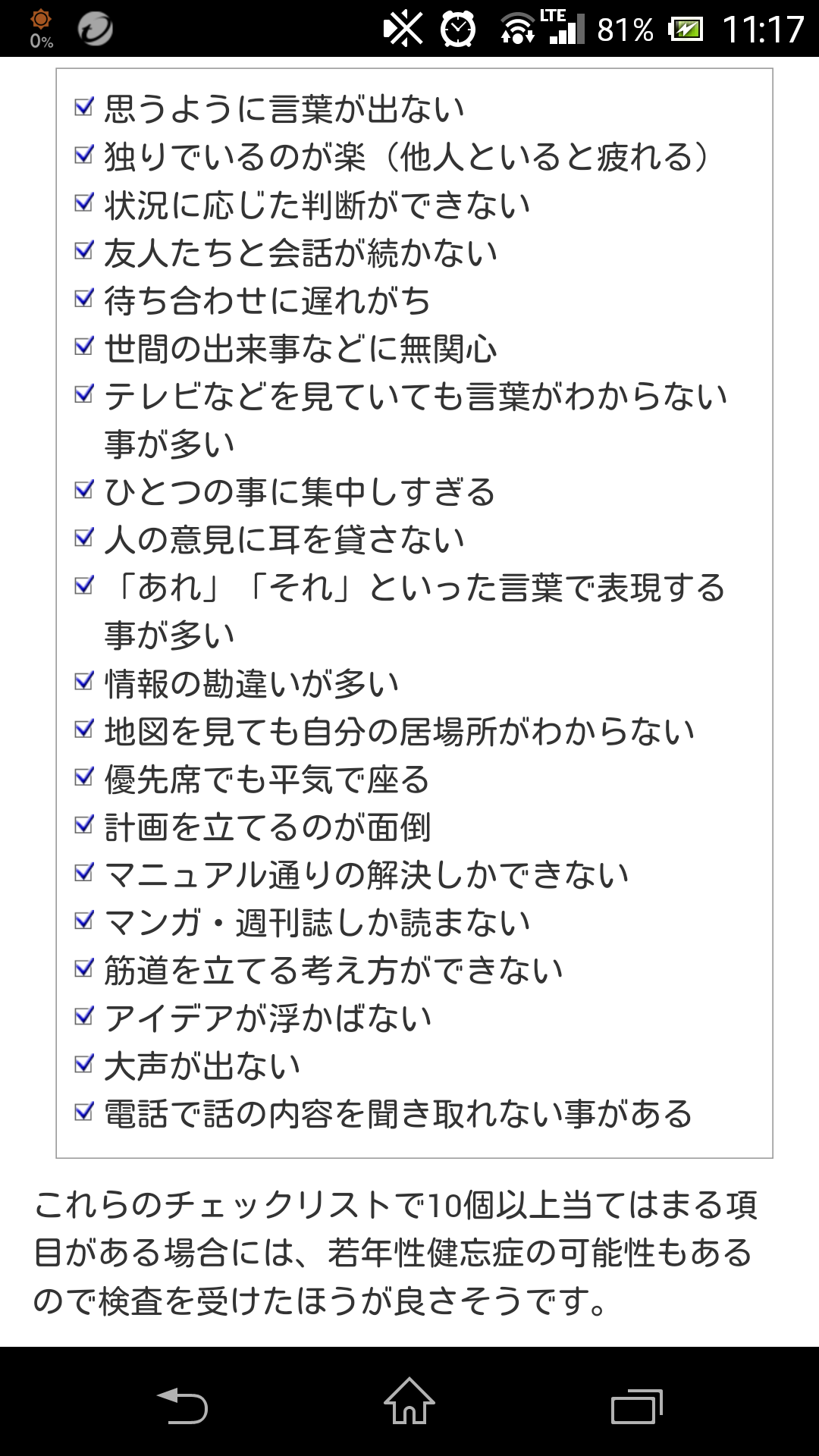Tap the Android back navigation icon
Image resolution: width=819 pixels, height=1456 pixels.
(x=182, y=1405)
